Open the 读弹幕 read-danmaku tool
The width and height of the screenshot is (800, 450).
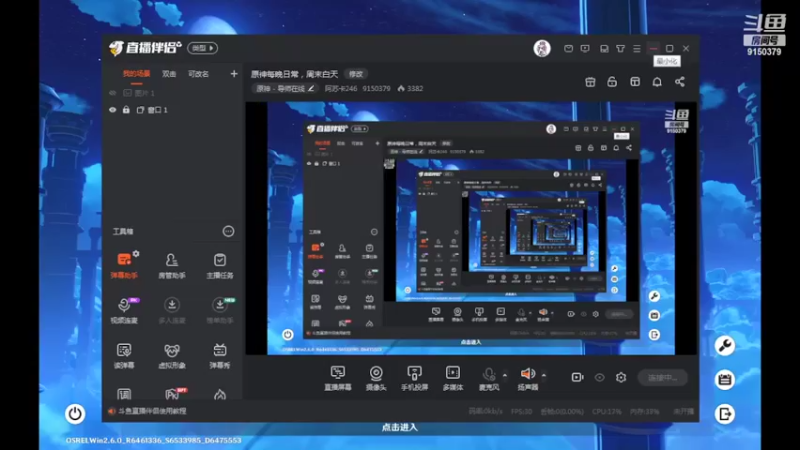pos(124,356)
